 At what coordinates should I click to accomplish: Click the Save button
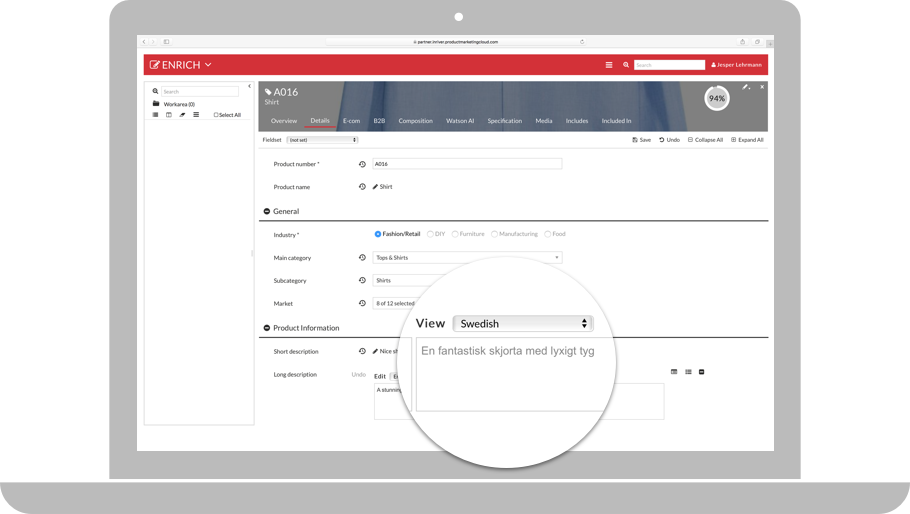[x=641, y=140]
